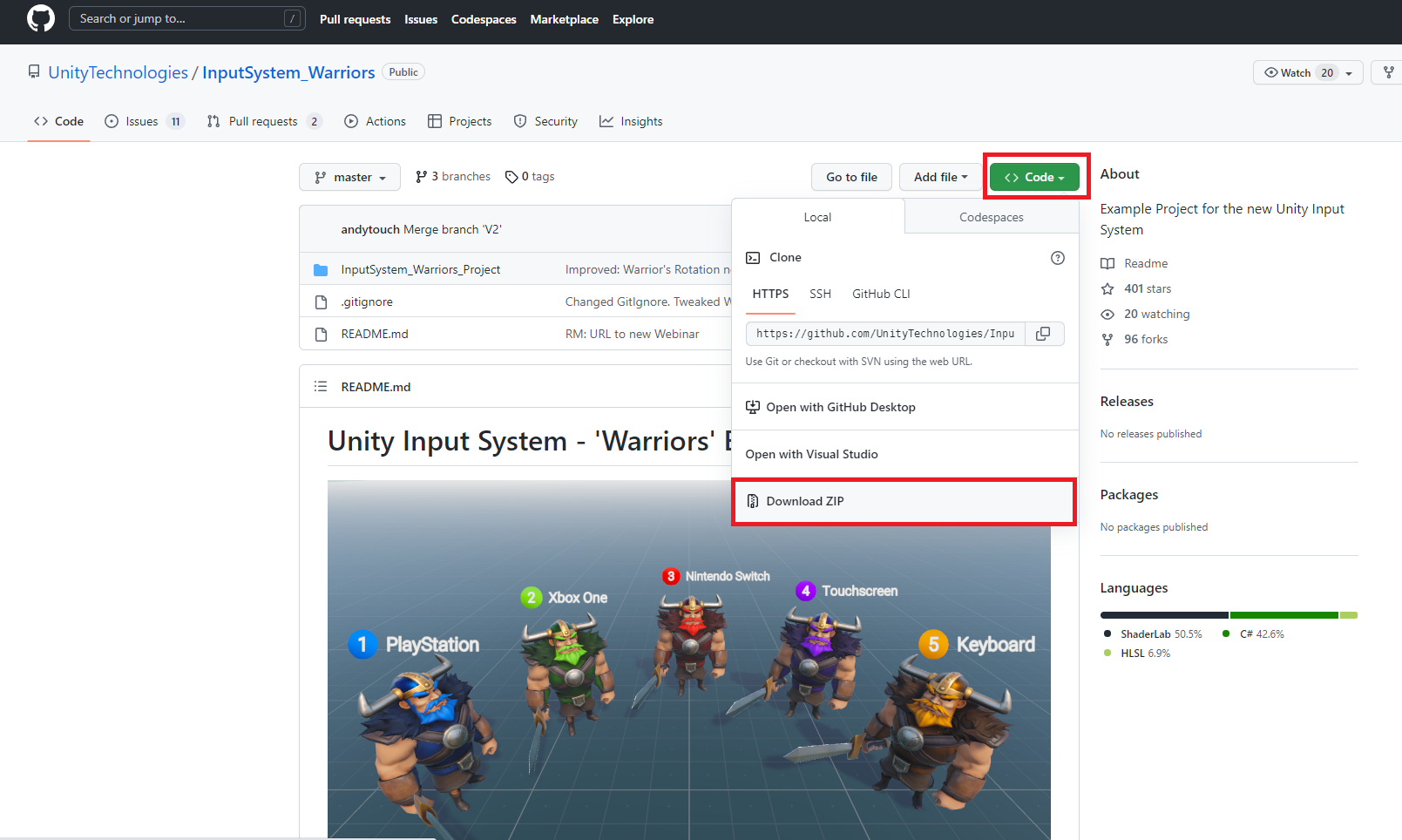Switch to the Projects tab
The height and width of the screenshot is (840, 1402).
click(460, 121)
